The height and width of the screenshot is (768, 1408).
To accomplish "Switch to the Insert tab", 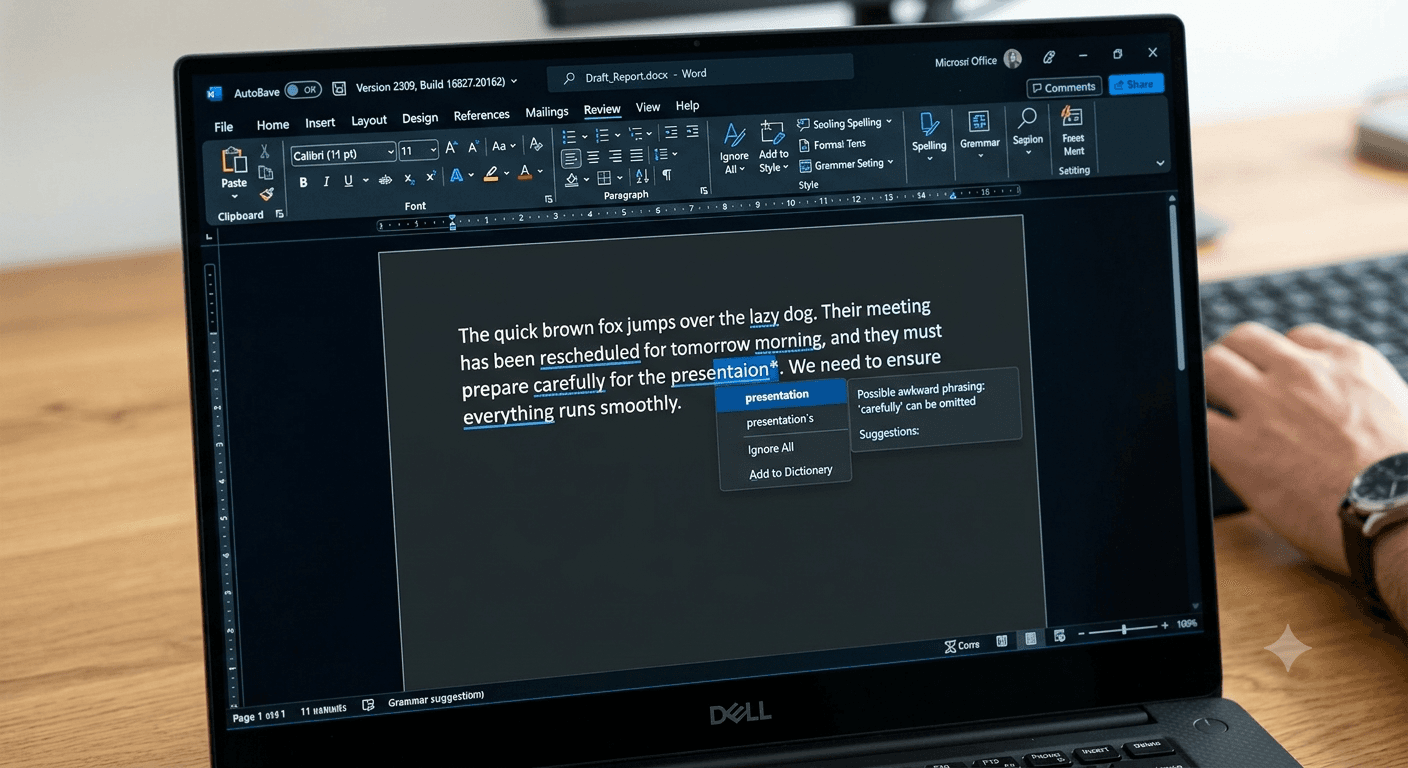I will [x=320, y=123].
